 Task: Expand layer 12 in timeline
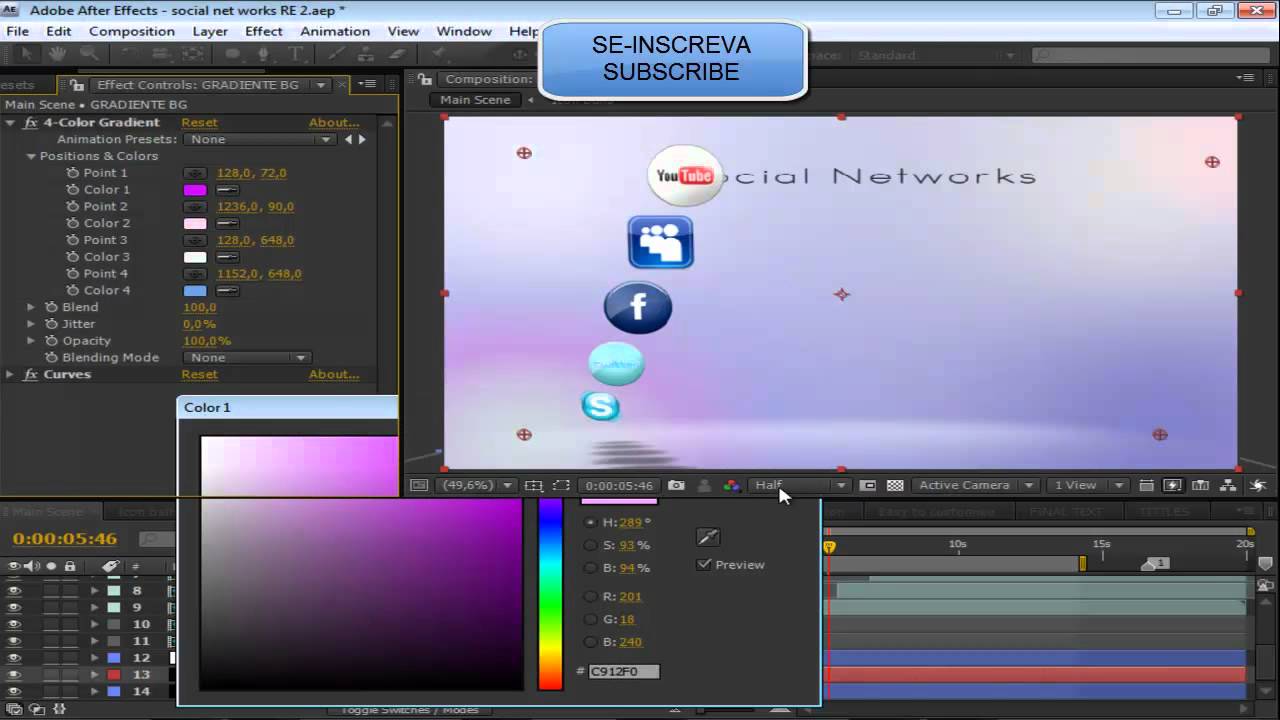[x=95, y=658]
